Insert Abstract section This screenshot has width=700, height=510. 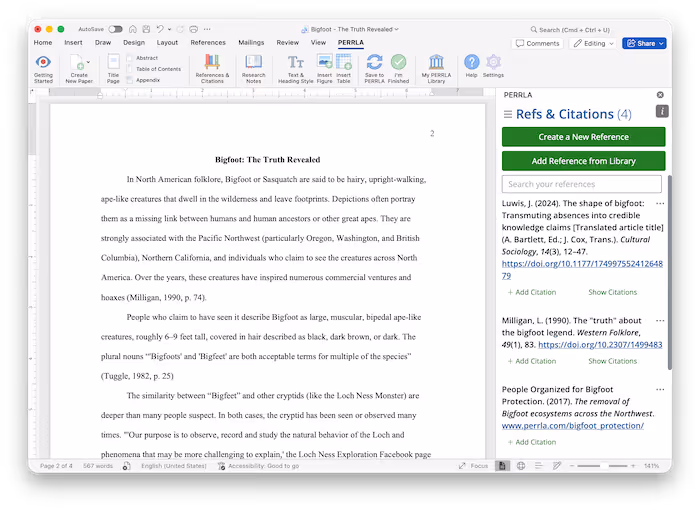(x=143, y=58)
